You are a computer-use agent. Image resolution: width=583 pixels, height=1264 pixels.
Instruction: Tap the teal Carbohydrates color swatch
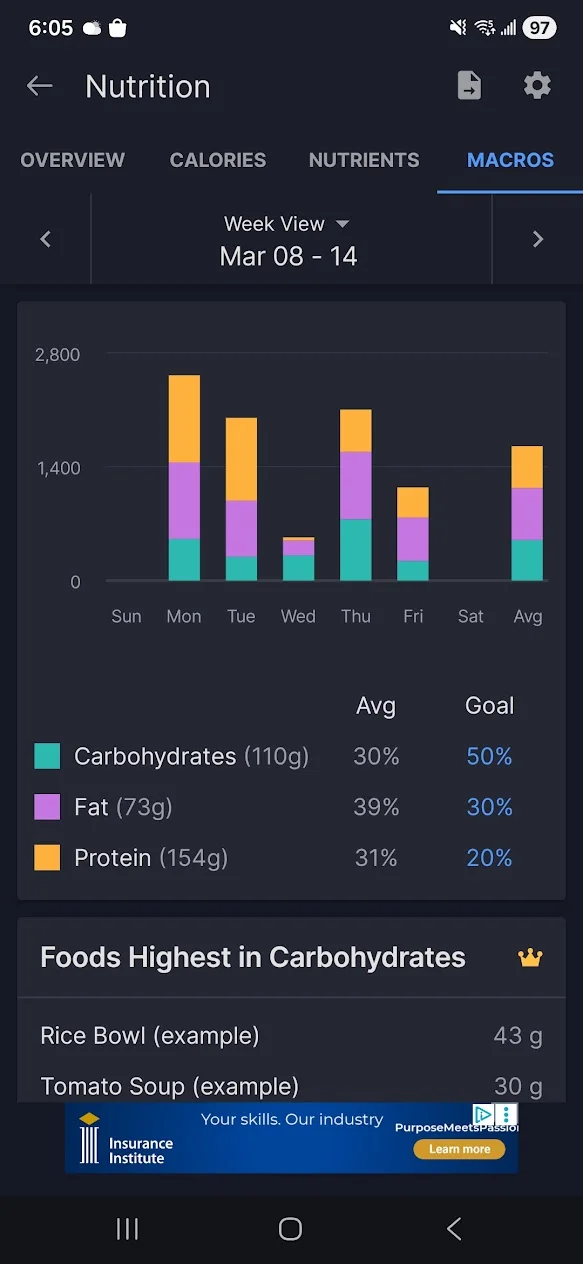[47, 756]
